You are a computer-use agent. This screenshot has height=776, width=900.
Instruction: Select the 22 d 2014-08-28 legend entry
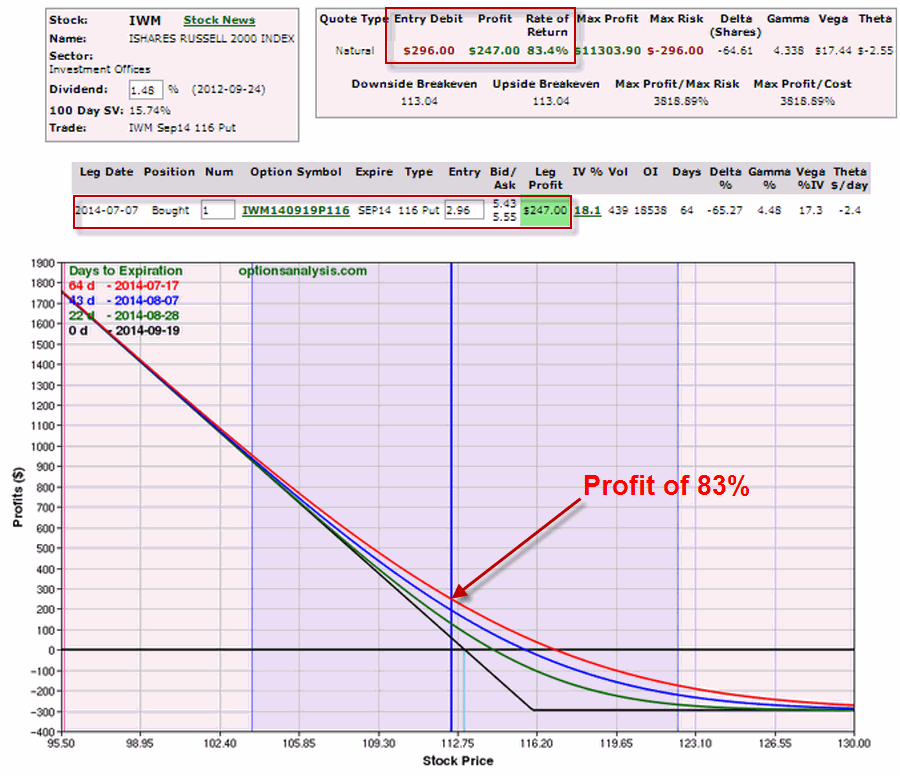[x=123, y=316]
